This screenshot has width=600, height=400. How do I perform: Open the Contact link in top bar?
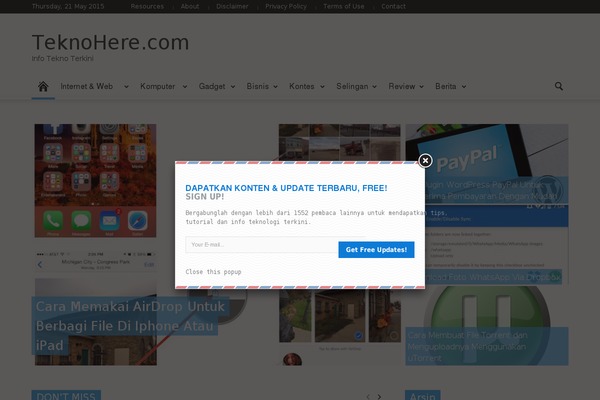(x=393, y=7)
